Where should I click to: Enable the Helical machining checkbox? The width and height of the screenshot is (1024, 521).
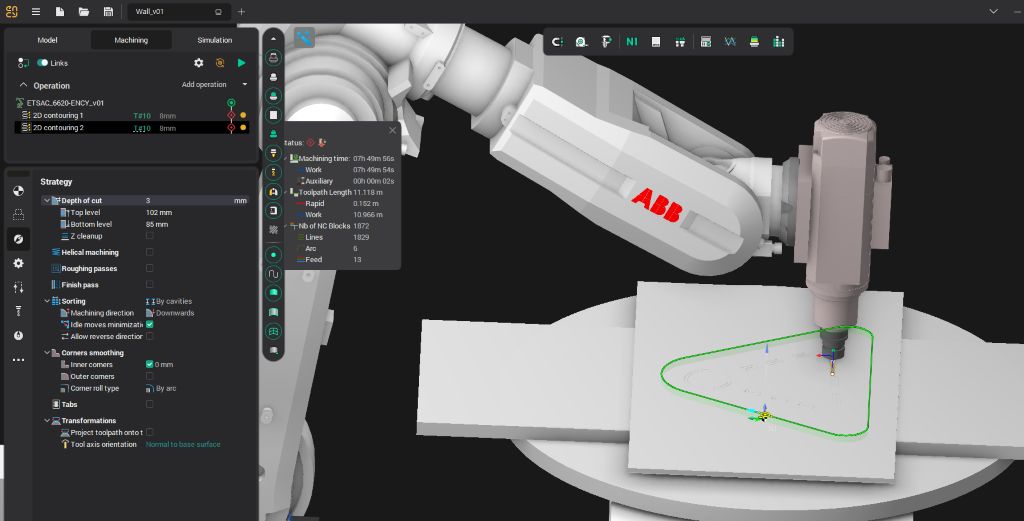(x=150, y=252)
